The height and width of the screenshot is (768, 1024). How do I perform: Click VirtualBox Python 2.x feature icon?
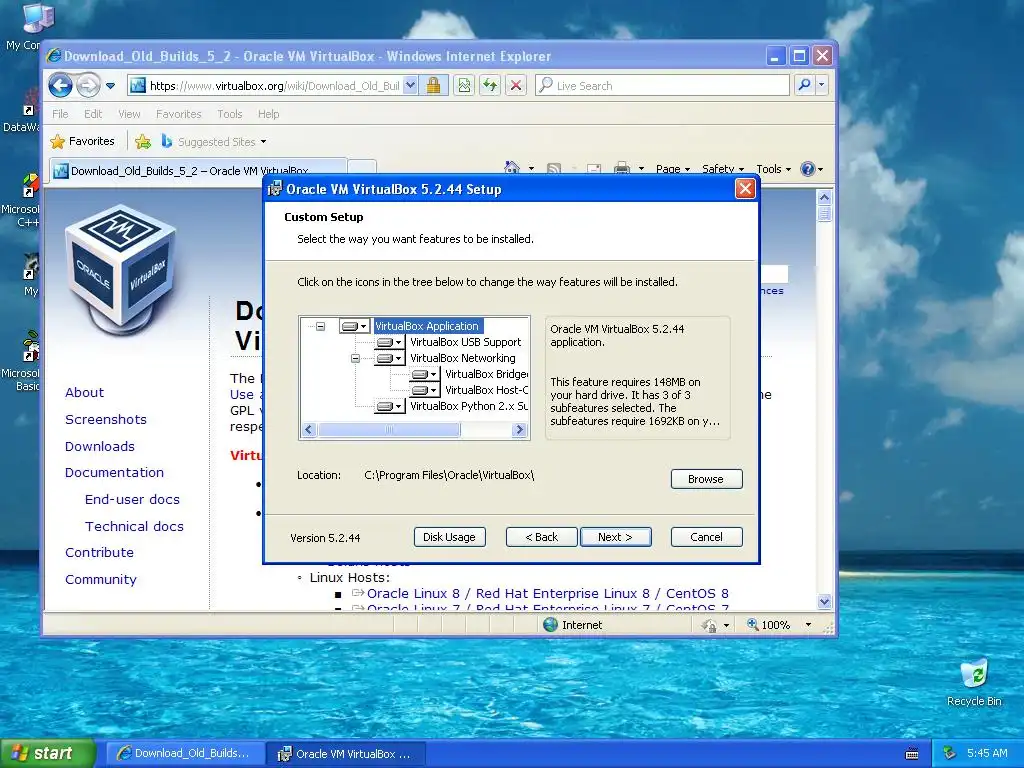(x=390, y=406)
